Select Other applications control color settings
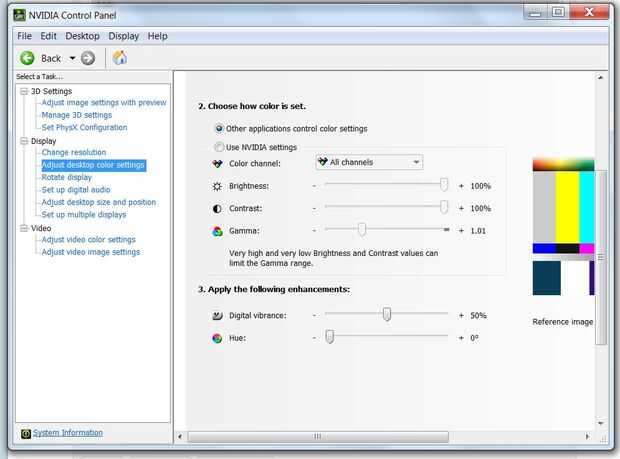Image resolution: width=620 pixels, height=459 pixels. (219, 128)
